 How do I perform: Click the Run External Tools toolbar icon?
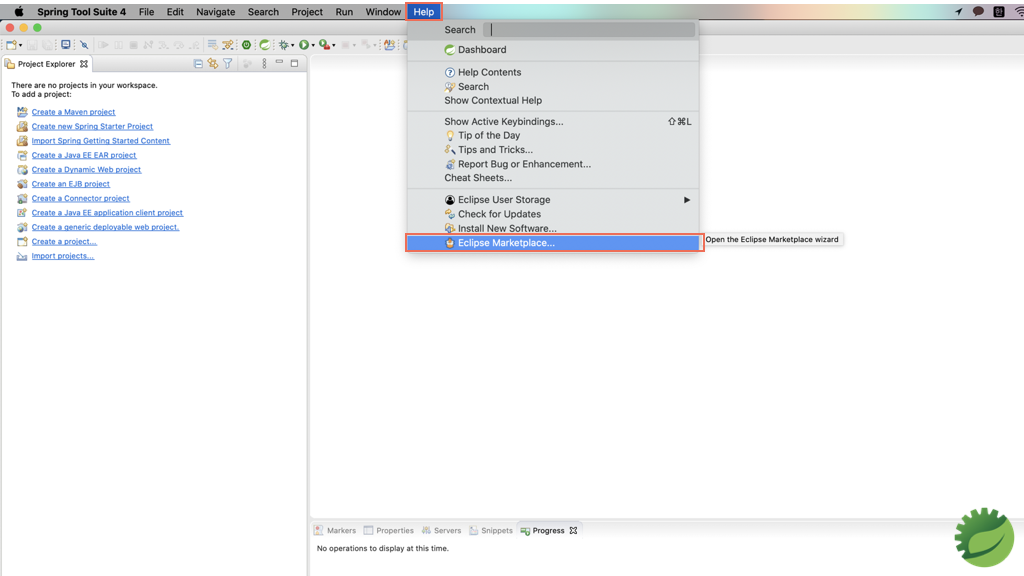(324, 45)
